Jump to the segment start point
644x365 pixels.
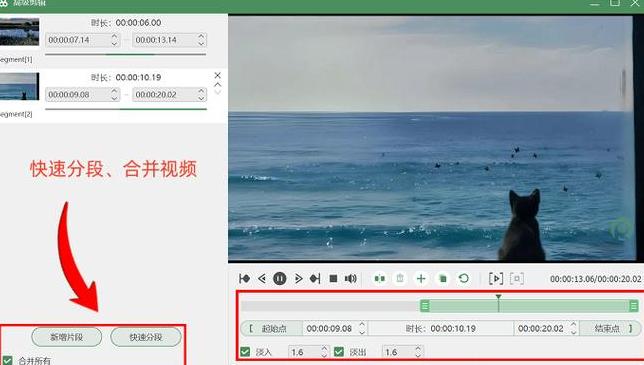(244, 279)
